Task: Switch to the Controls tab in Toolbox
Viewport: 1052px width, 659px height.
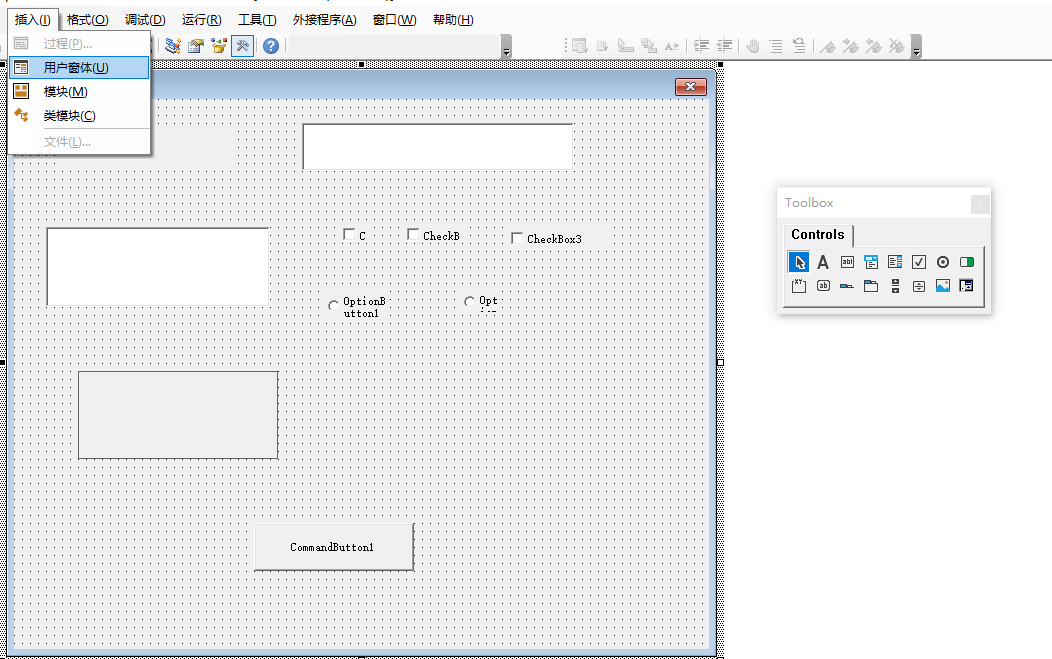Action: click(818, 234)
